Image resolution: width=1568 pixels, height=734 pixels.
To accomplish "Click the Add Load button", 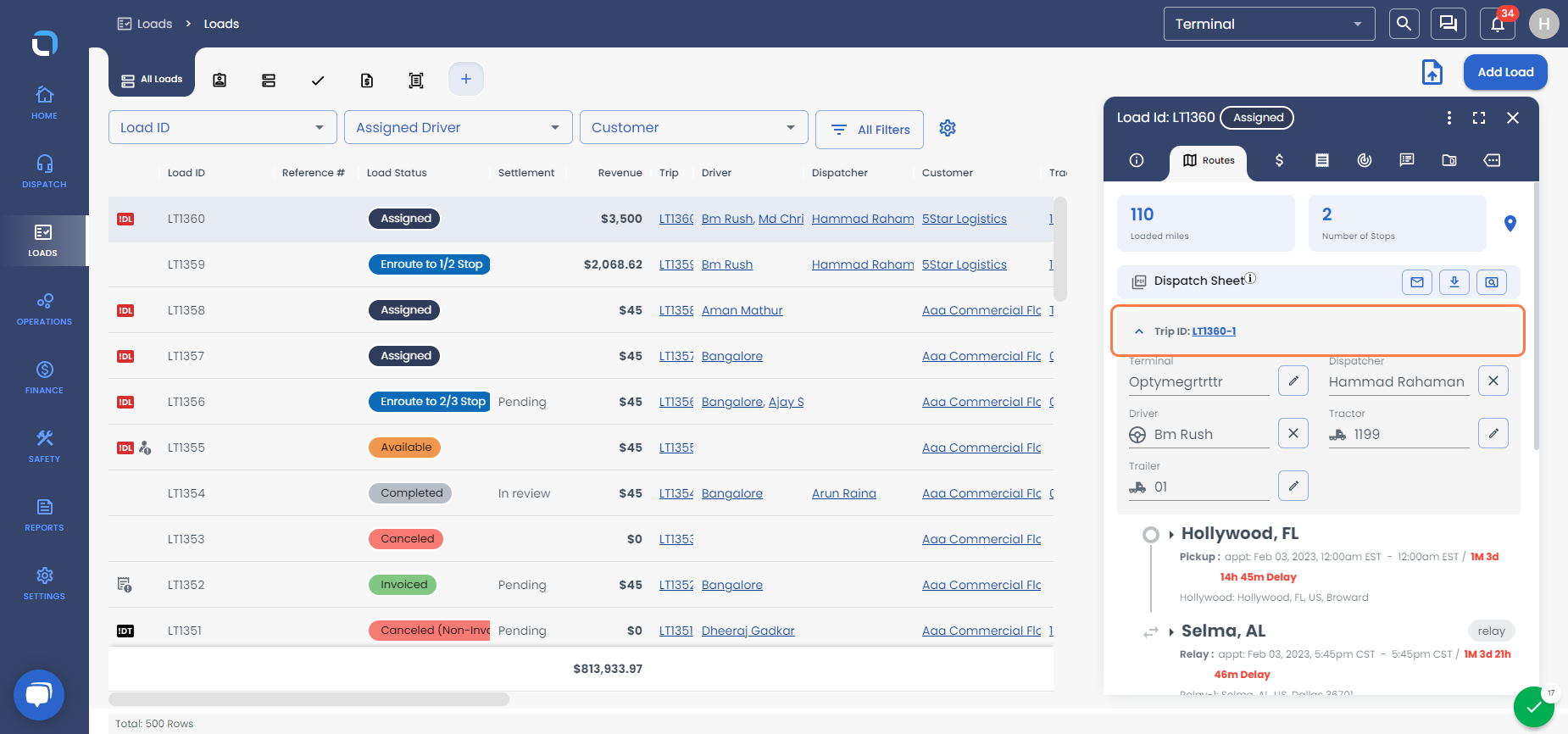I will click(x=1505, y=72).
